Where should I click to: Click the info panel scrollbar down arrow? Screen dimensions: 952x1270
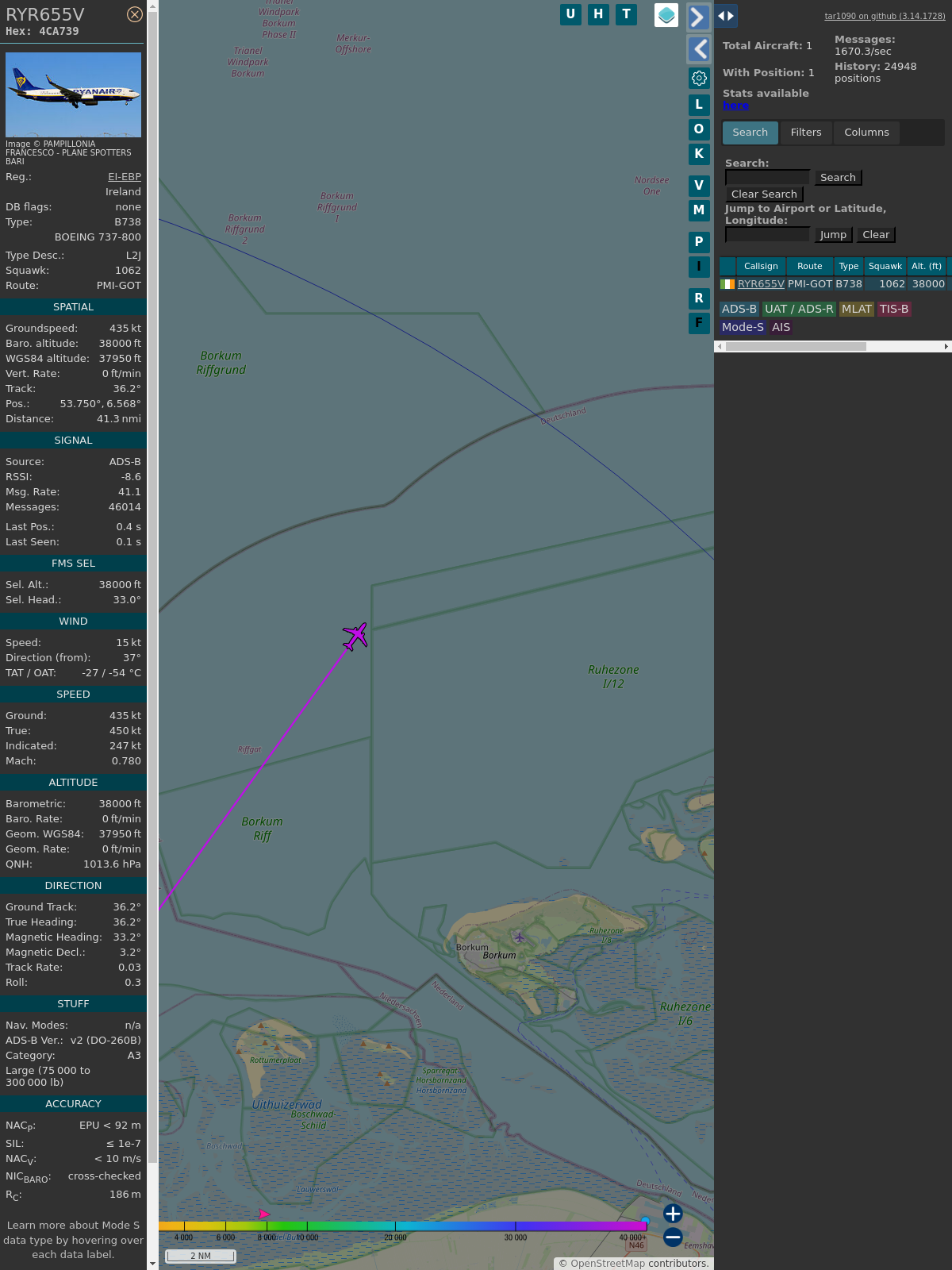(152, 1264)
